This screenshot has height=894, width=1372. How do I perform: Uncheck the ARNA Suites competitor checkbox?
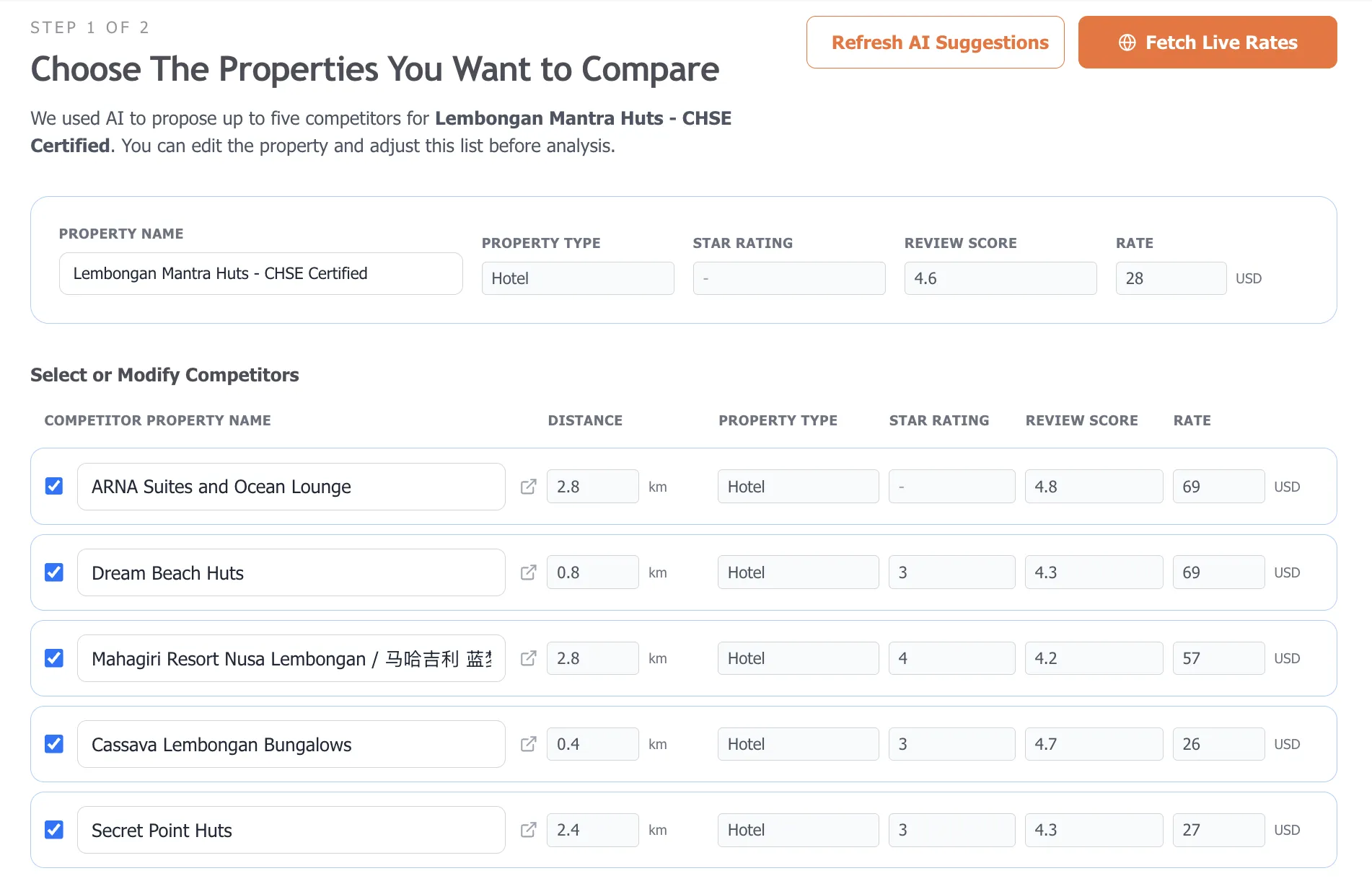tap(54, 486)
